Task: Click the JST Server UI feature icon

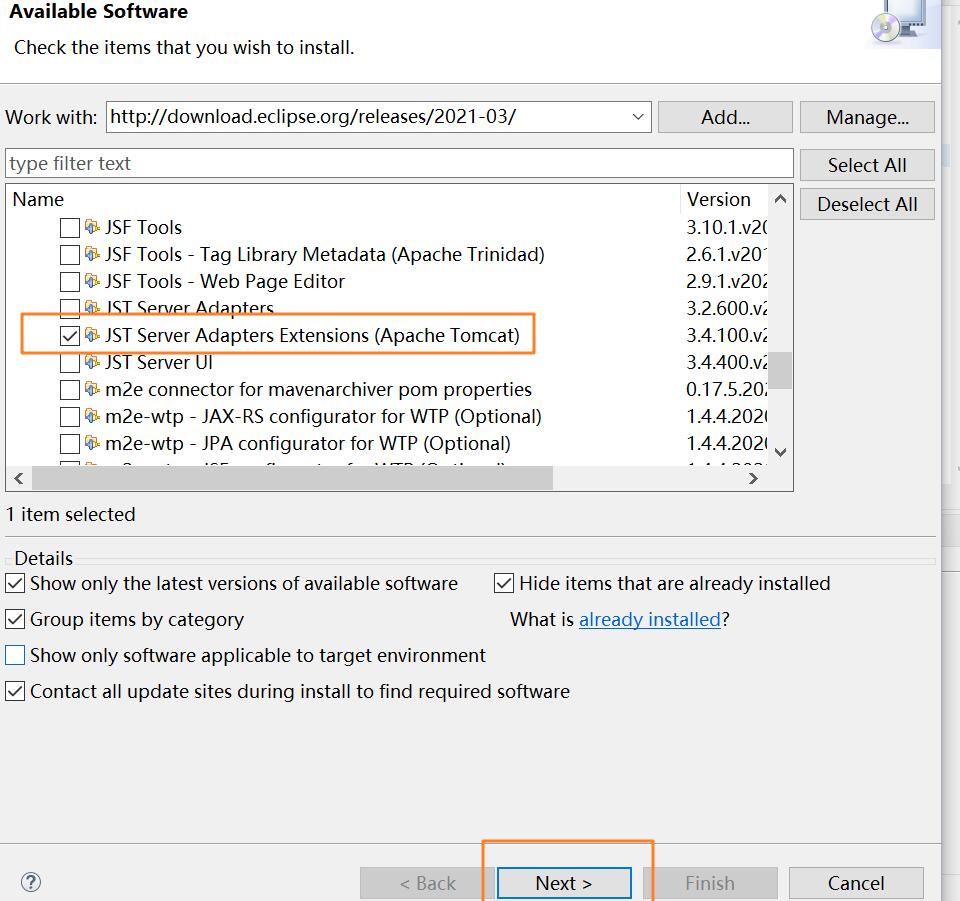Action: pos(90,362)
